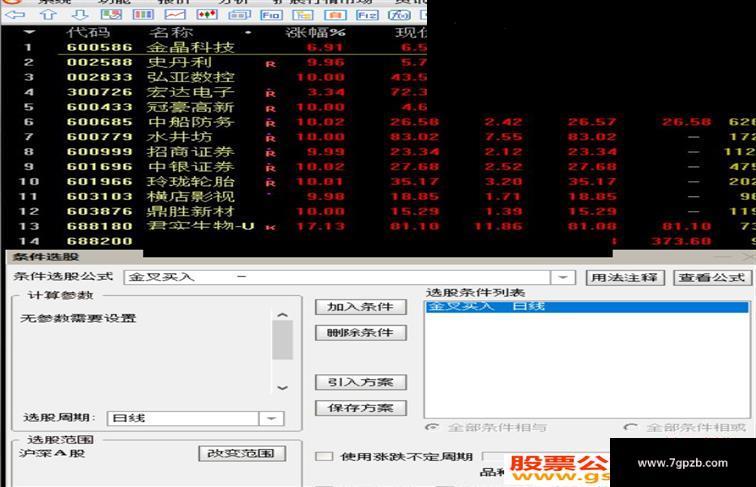Click the triangle menu before 代码 header
The image size is (756, 487).
click(x=30, y=32)
